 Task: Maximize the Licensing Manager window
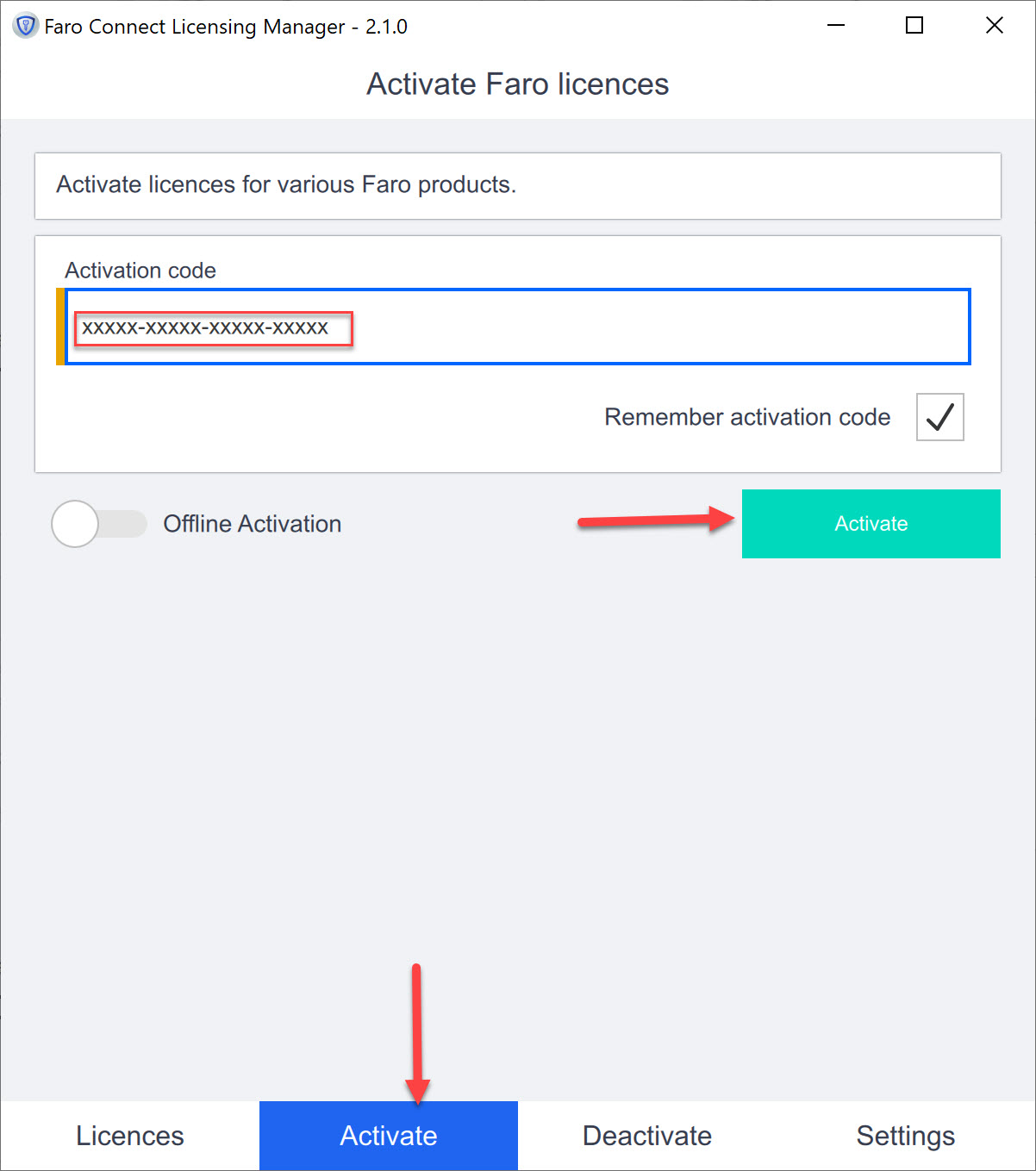pyautogui.click(x=914, y=26)
